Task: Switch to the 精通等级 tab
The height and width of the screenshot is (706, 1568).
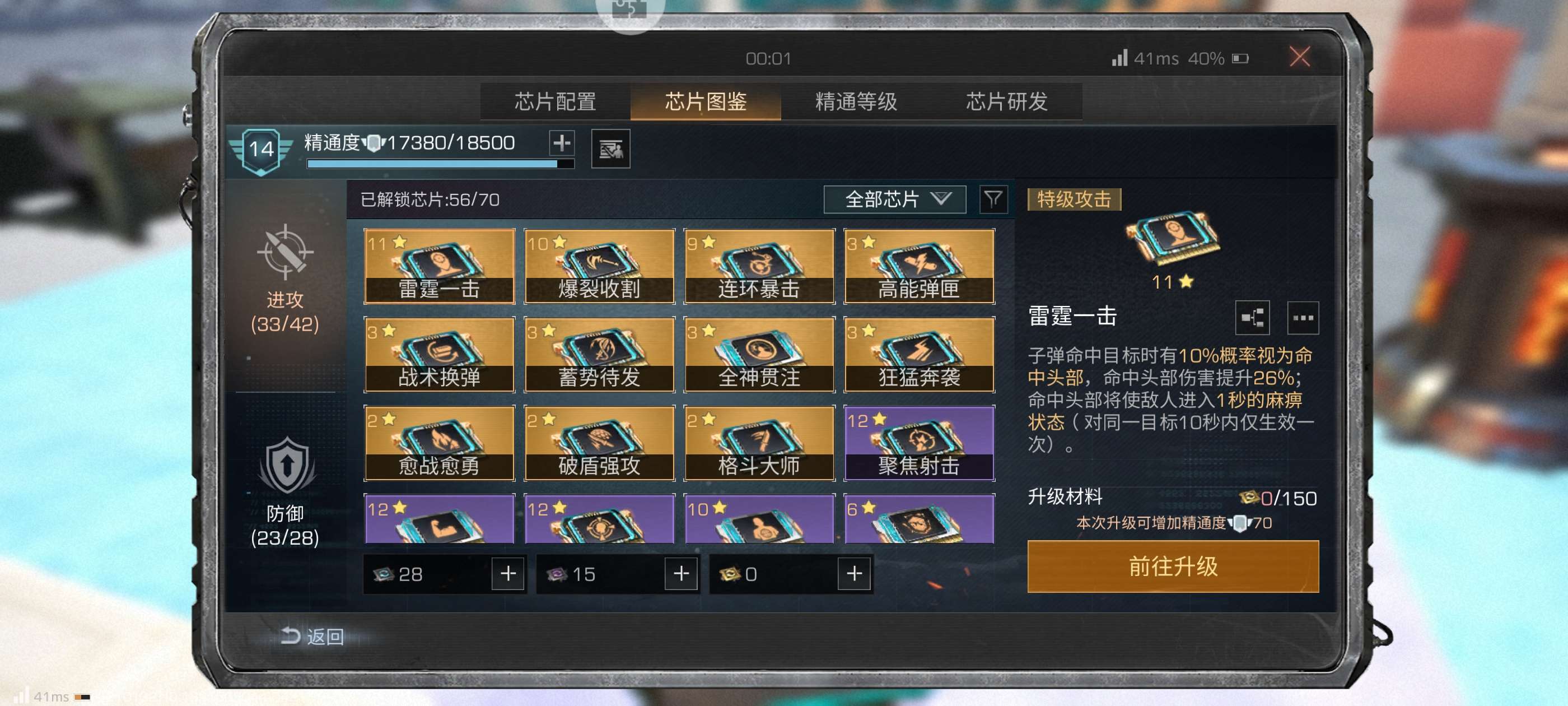Action: click(x=856, y=102)
